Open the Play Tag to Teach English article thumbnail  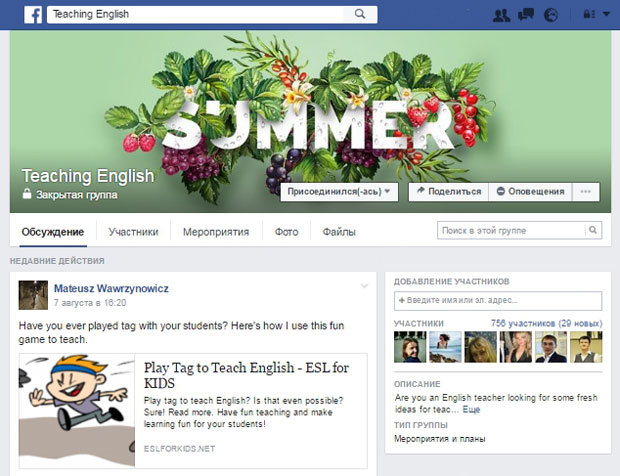point(77,411)
